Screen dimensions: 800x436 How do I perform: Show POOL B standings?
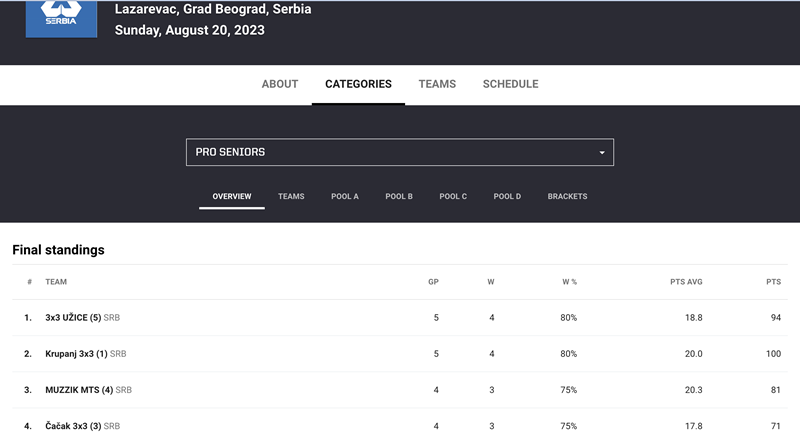pos(399,196)
